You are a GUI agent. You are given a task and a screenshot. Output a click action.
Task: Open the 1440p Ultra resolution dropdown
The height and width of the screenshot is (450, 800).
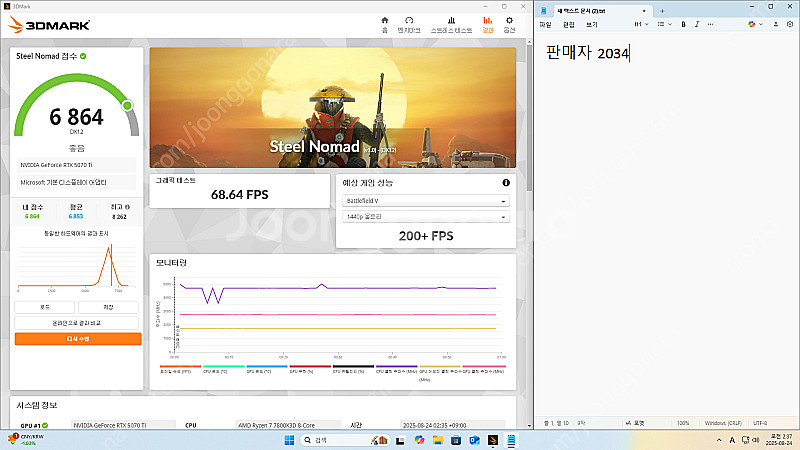(426, 217)
